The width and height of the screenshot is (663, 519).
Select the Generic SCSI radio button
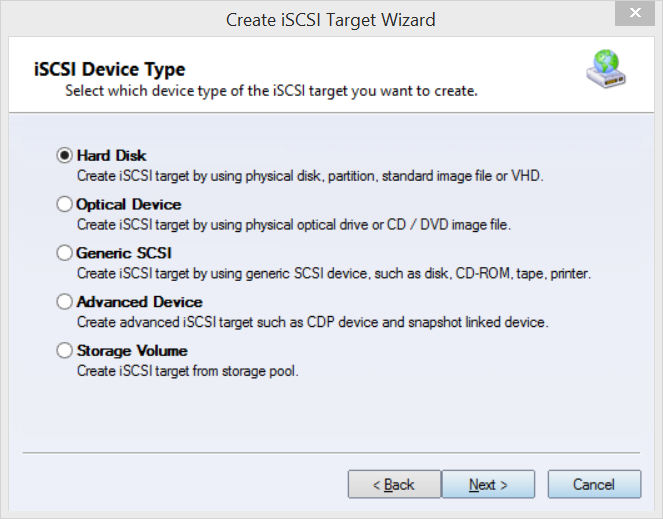pos(64,253)
